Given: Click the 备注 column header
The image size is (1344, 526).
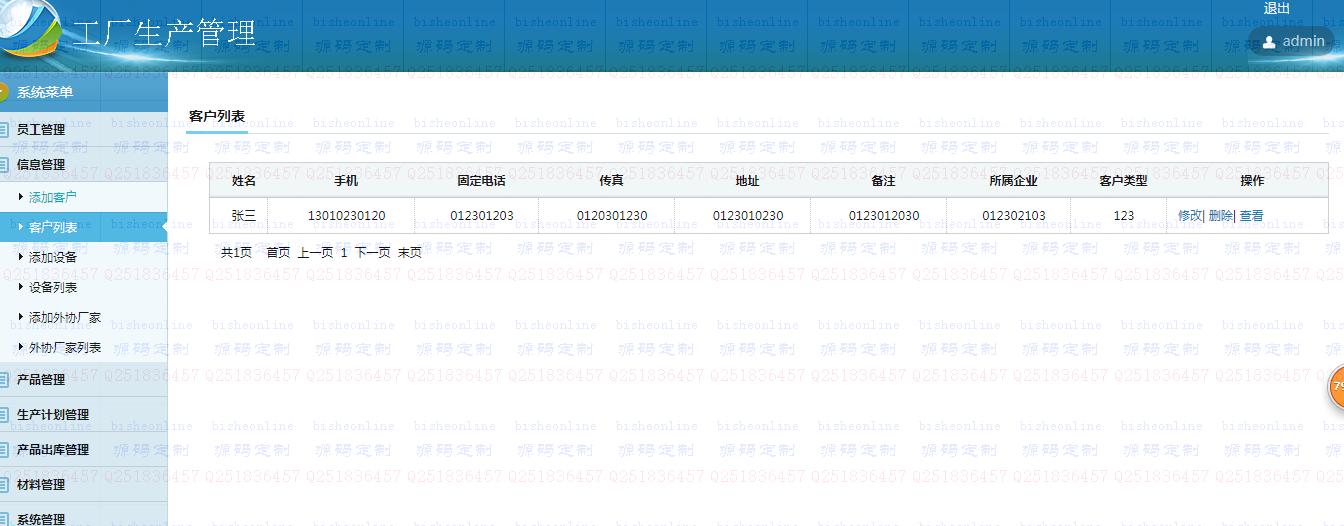Looking at the screenshot, I should point(883,181).
